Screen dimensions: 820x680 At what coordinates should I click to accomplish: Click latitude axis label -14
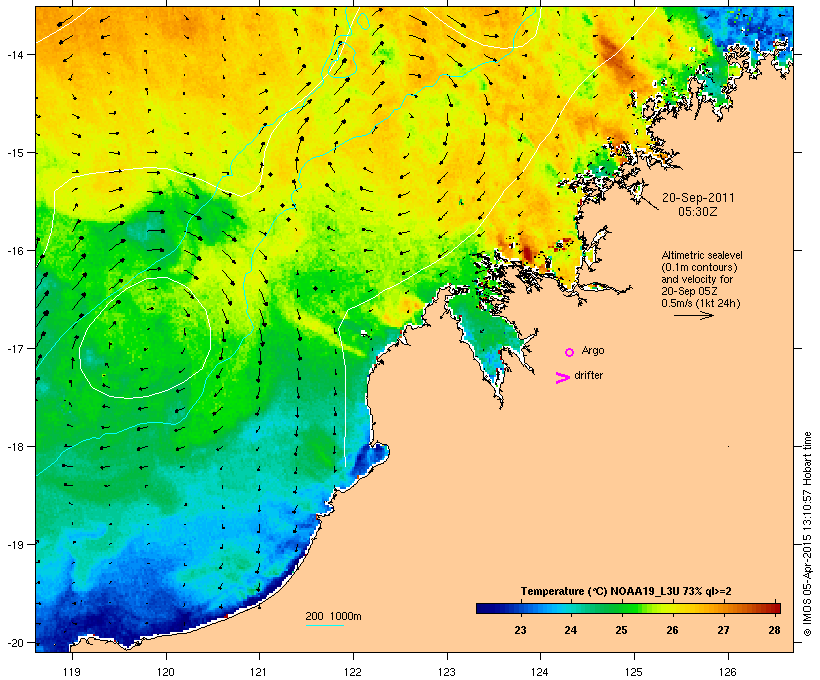point(14,54)
